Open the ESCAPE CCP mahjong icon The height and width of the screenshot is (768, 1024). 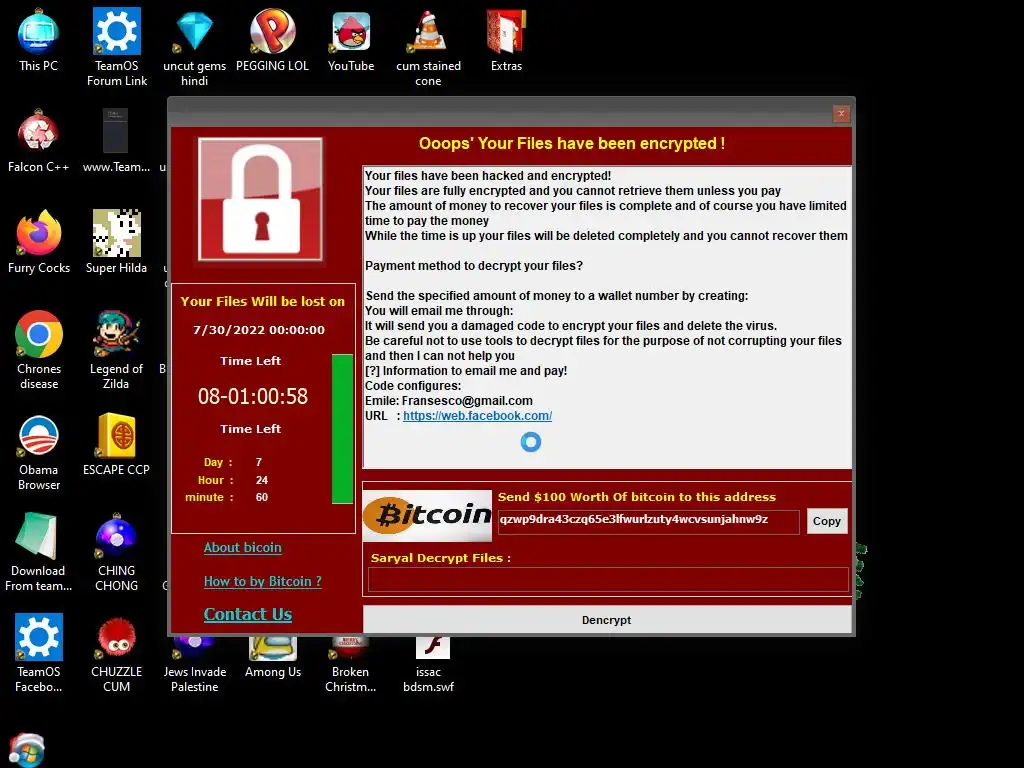[x=116, y=444]
